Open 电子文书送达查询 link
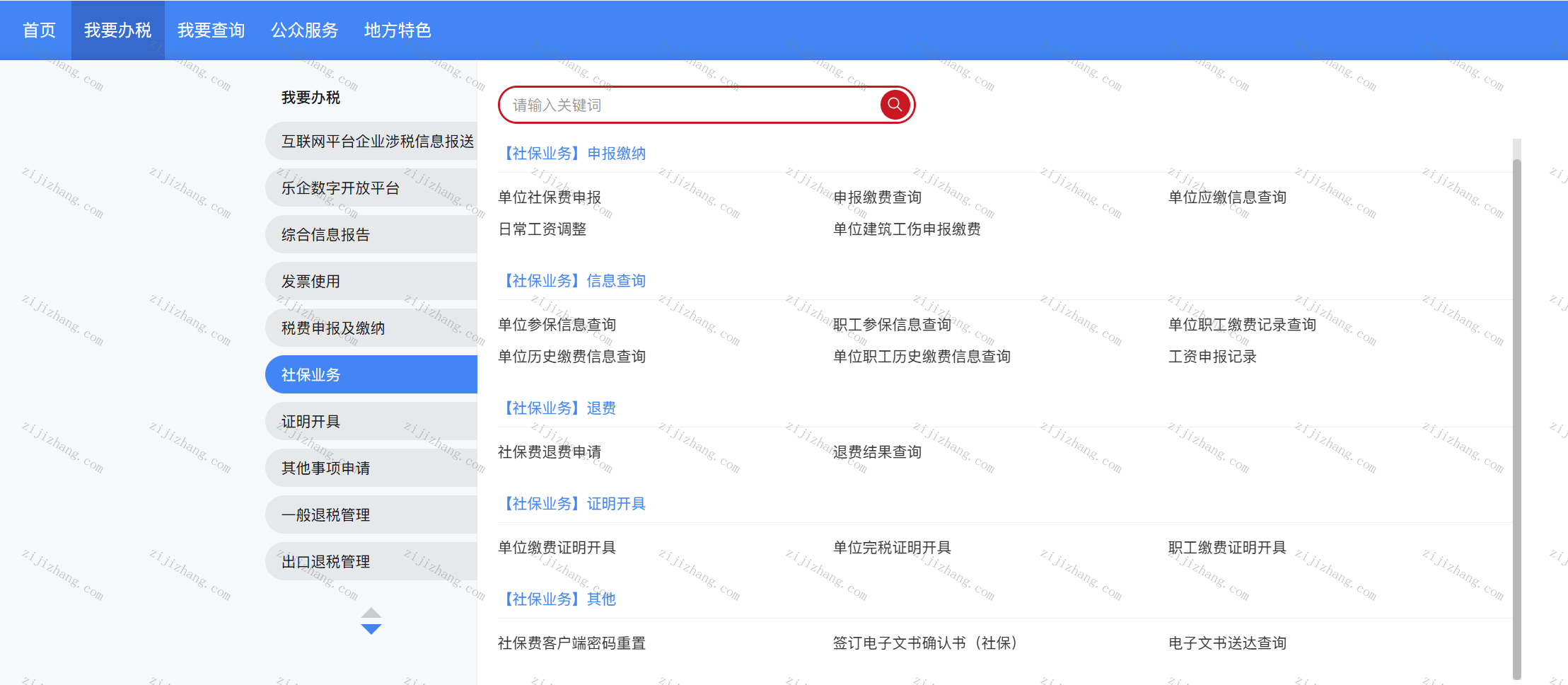This screenshot has height=685, width=1568. point(1227,643)
